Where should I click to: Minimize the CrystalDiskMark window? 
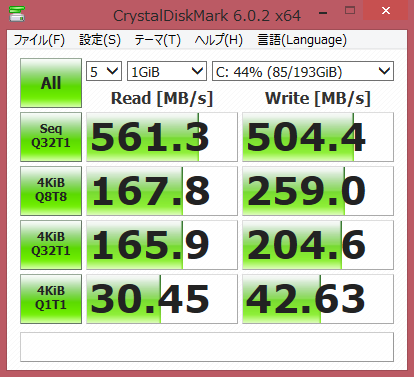tap(323, 12)
